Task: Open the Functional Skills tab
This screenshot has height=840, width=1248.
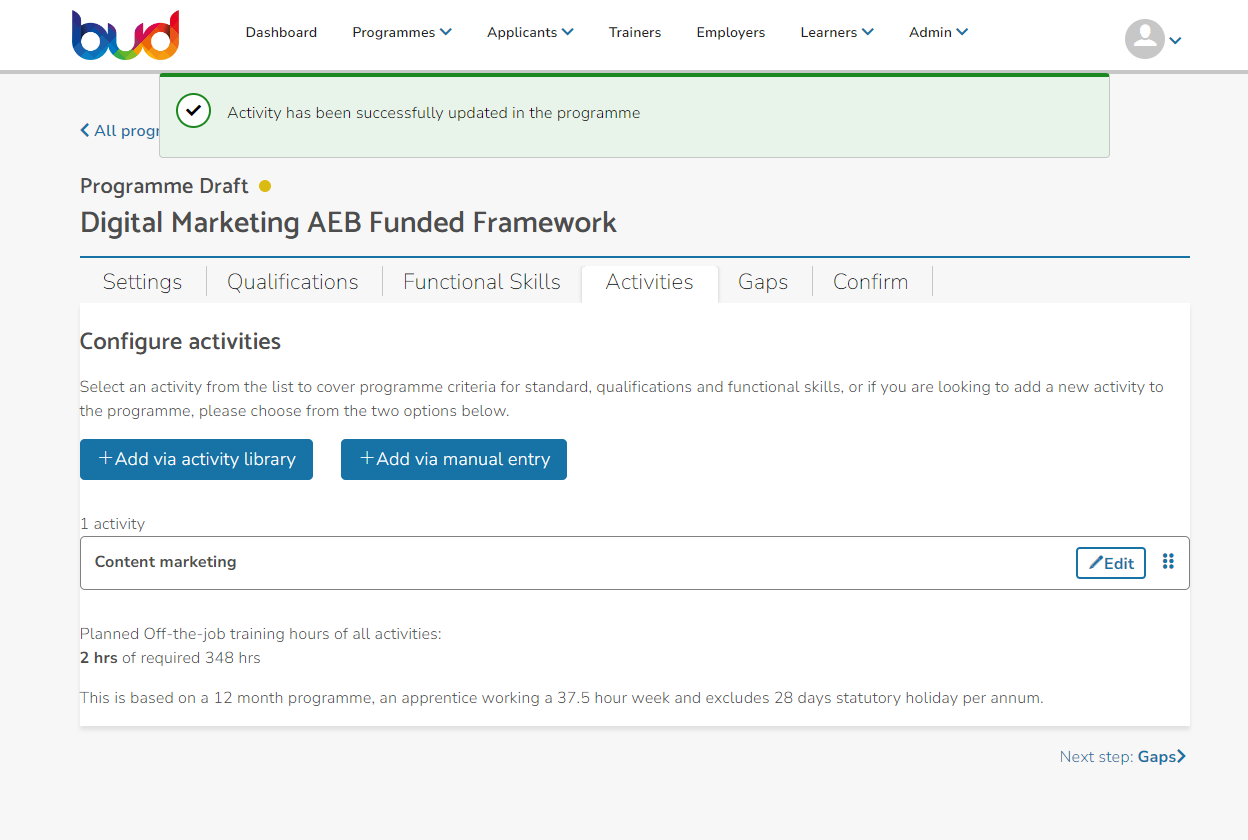Action: 481,282
